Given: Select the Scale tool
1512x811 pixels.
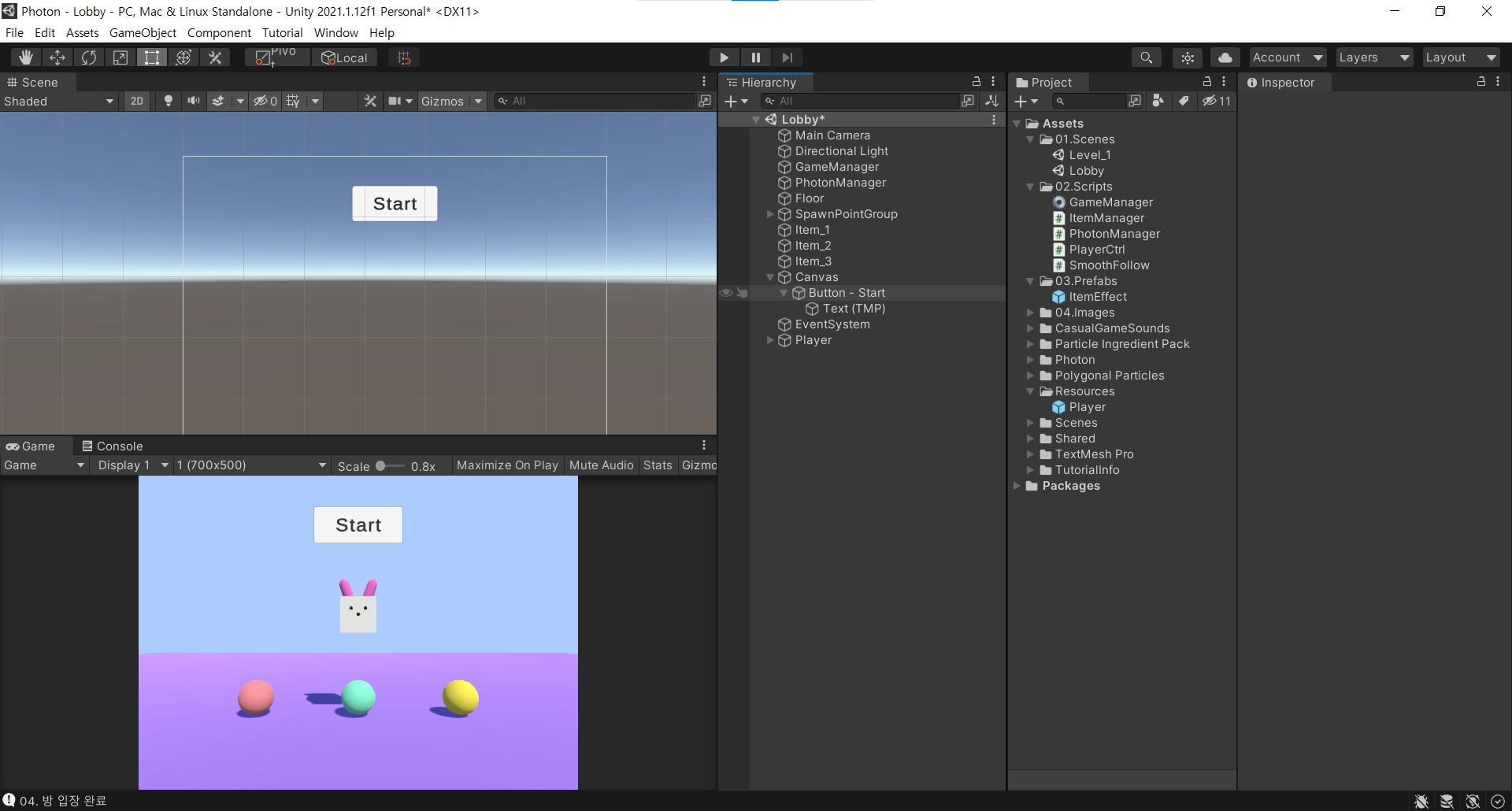Looking at the screenshot, I should pos(120,57).
